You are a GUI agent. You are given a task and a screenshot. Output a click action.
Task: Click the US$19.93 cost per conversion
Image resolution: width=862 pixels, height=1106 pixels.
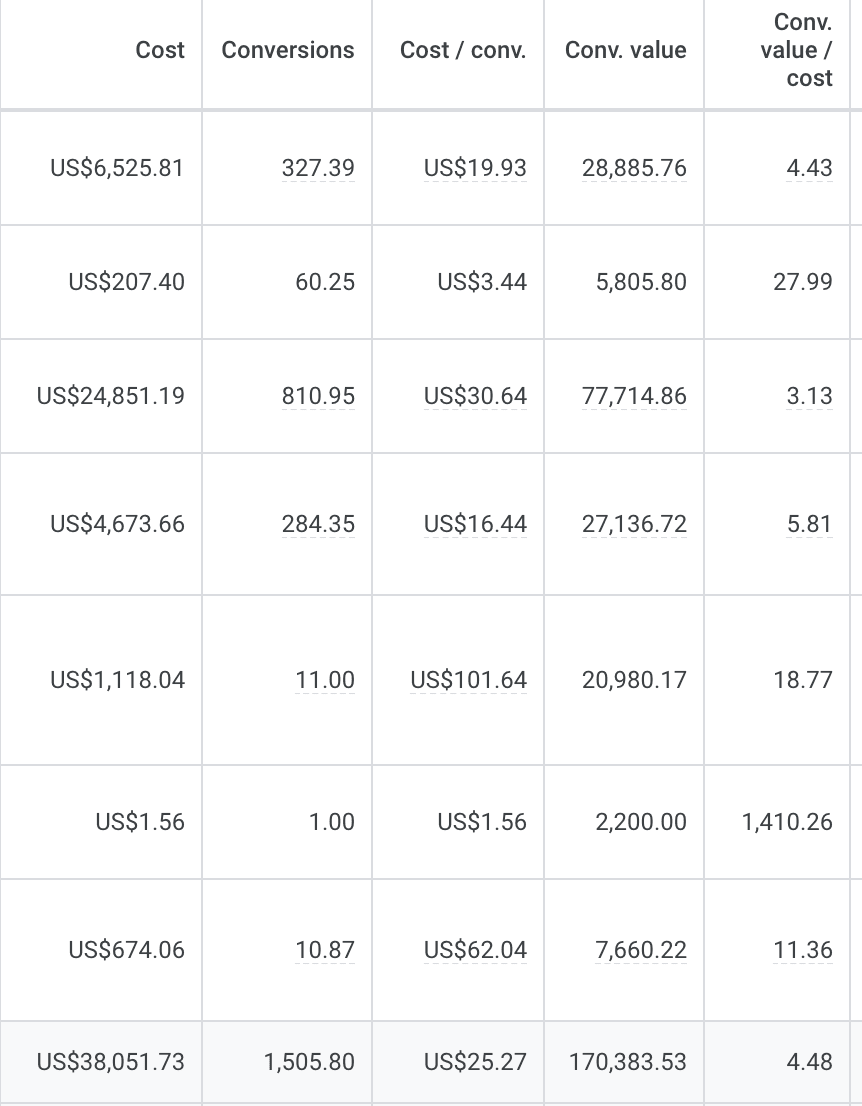tap(475, 168)
